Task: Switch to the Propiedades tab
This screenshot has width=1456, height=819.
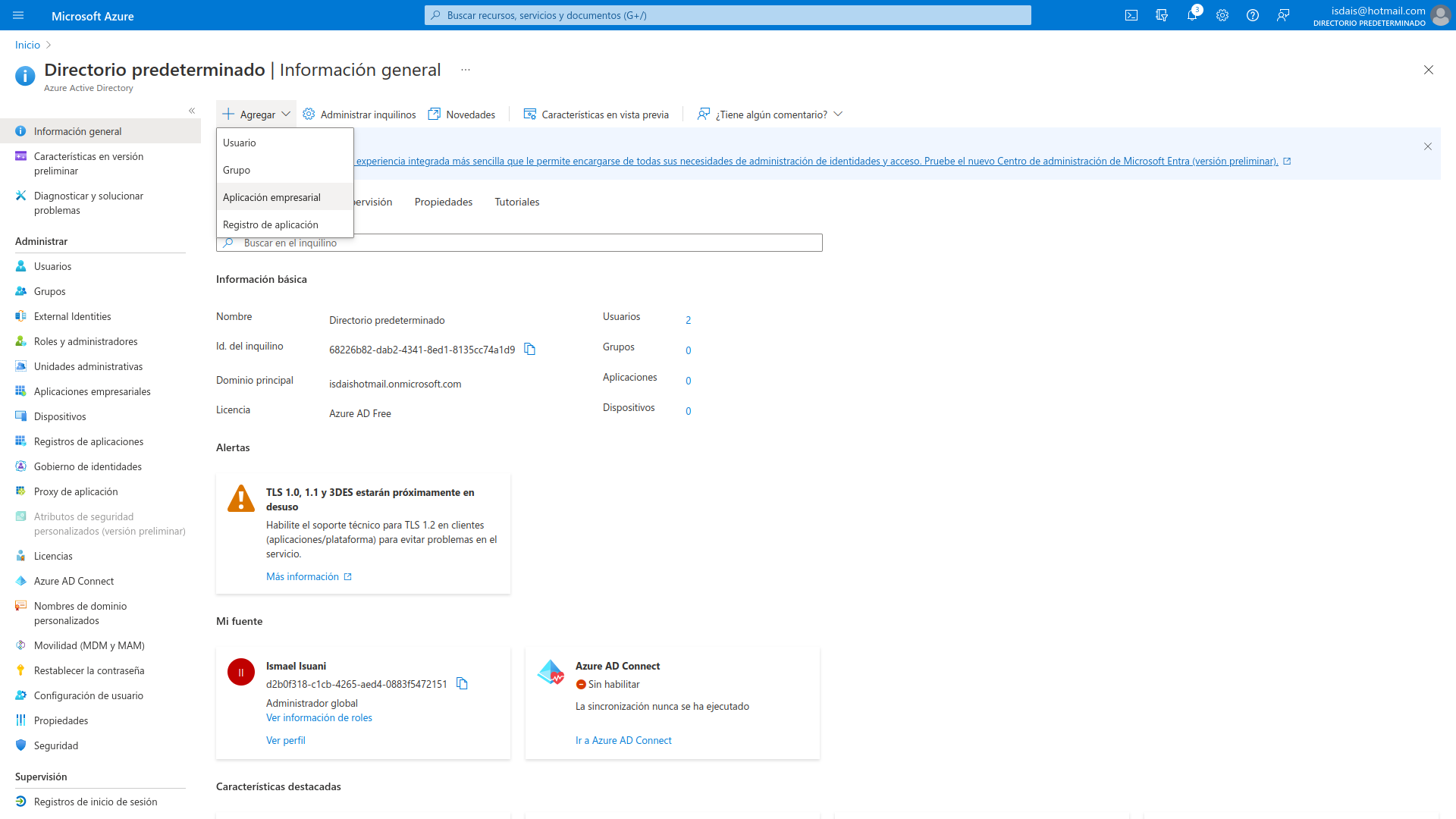Action: [444, 202]
